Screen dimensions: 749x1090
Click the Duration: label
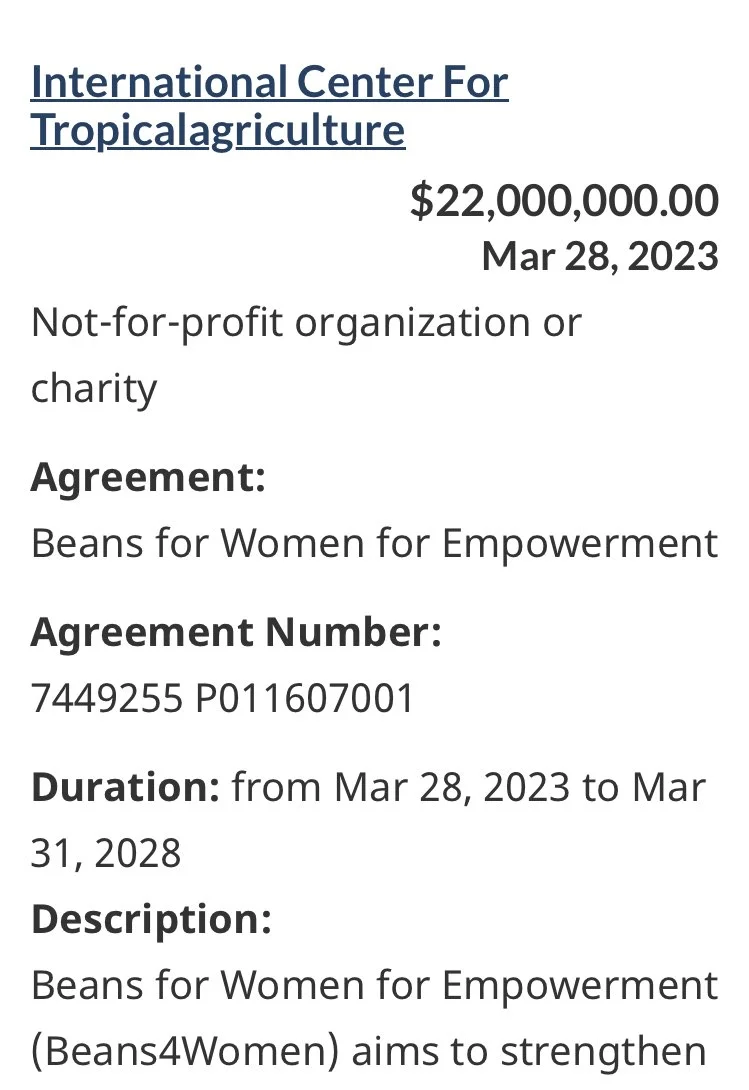(126, 787)
